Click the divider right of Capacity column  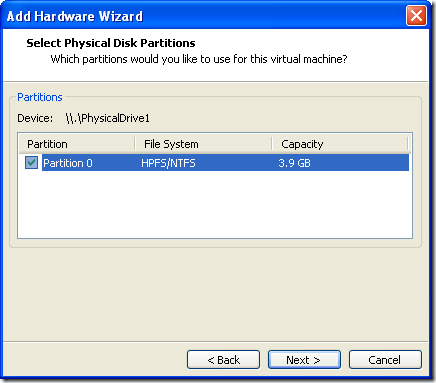click(408, 144)
